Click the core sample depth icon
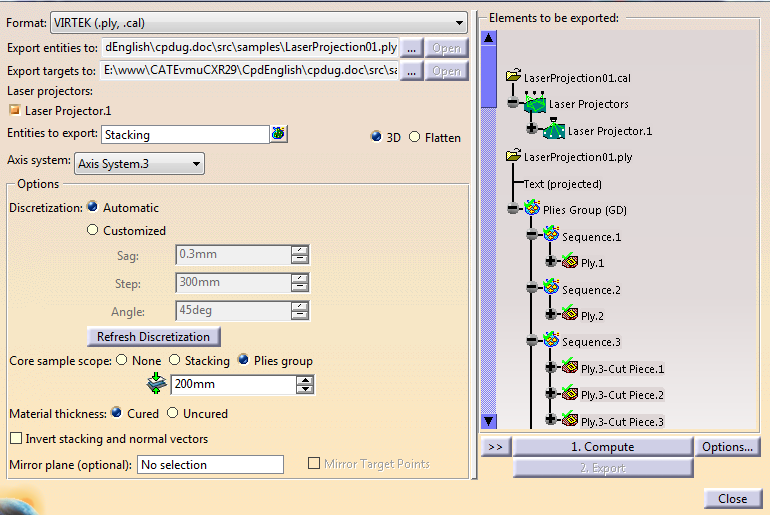Screen dimensions: 770x515 pyautogui.click(x=155, y=383)
